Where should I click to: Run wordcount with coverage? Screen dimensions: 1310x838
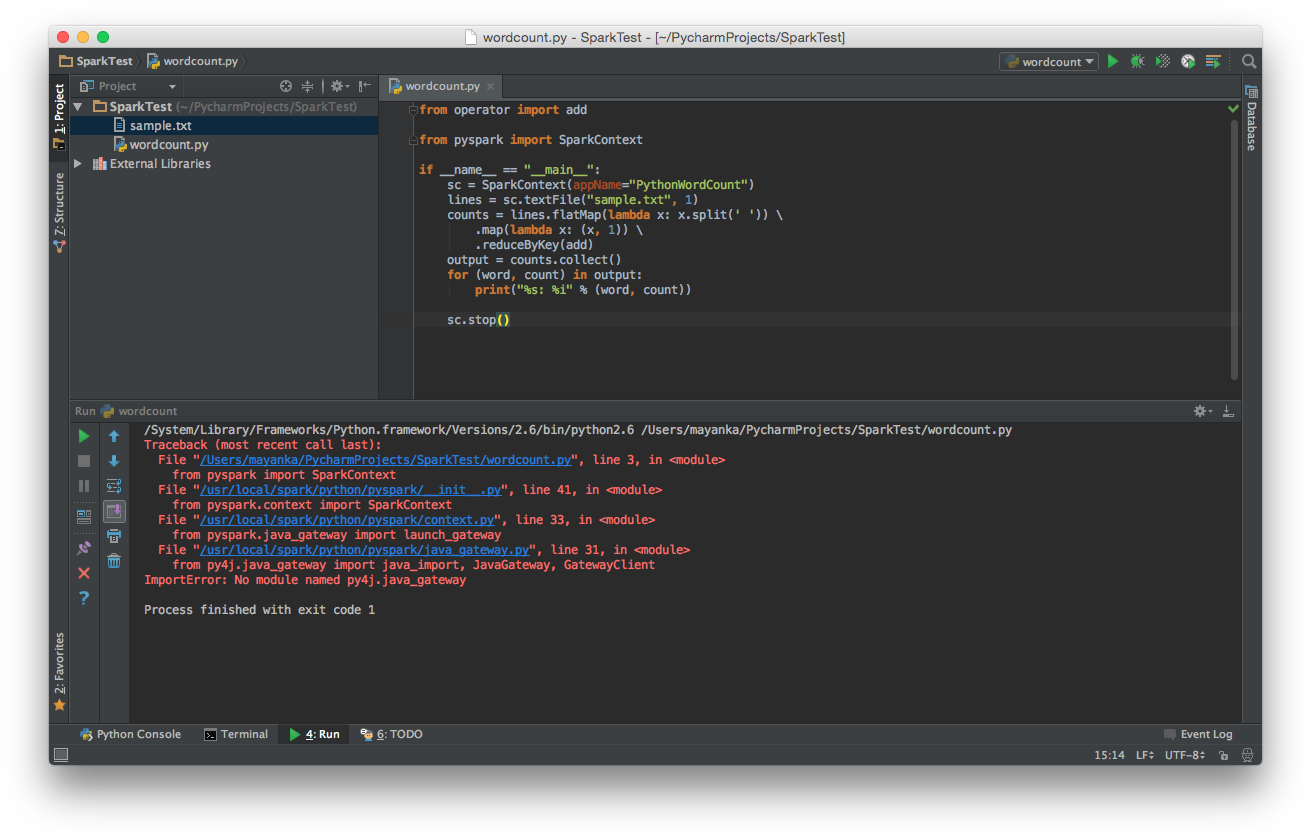click(1163, 61)
